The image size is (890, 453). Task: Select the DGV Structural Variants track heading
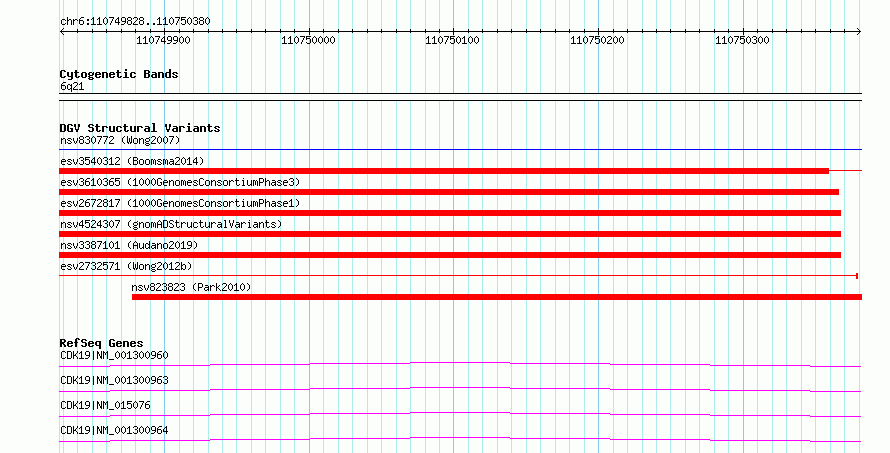[140, 128]
